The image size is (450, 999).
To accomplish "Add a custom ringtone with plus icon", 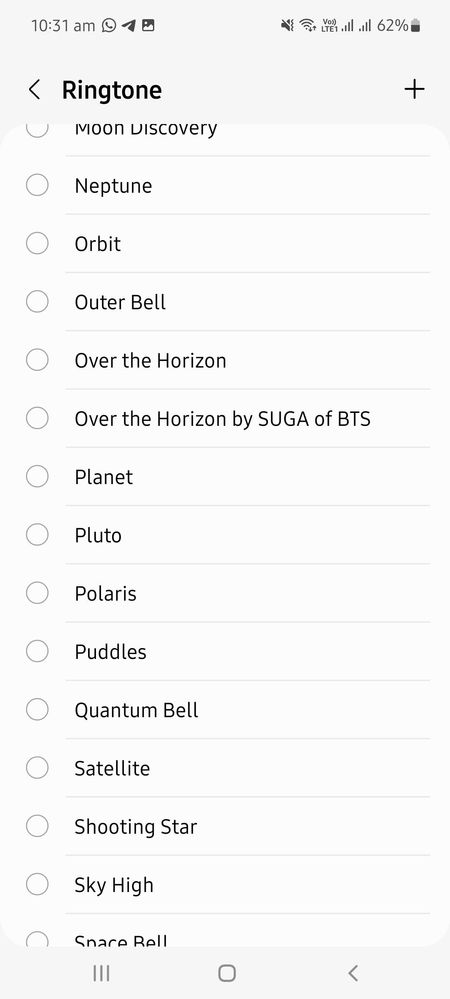I will pyautogui.click(x=414, y=89).
